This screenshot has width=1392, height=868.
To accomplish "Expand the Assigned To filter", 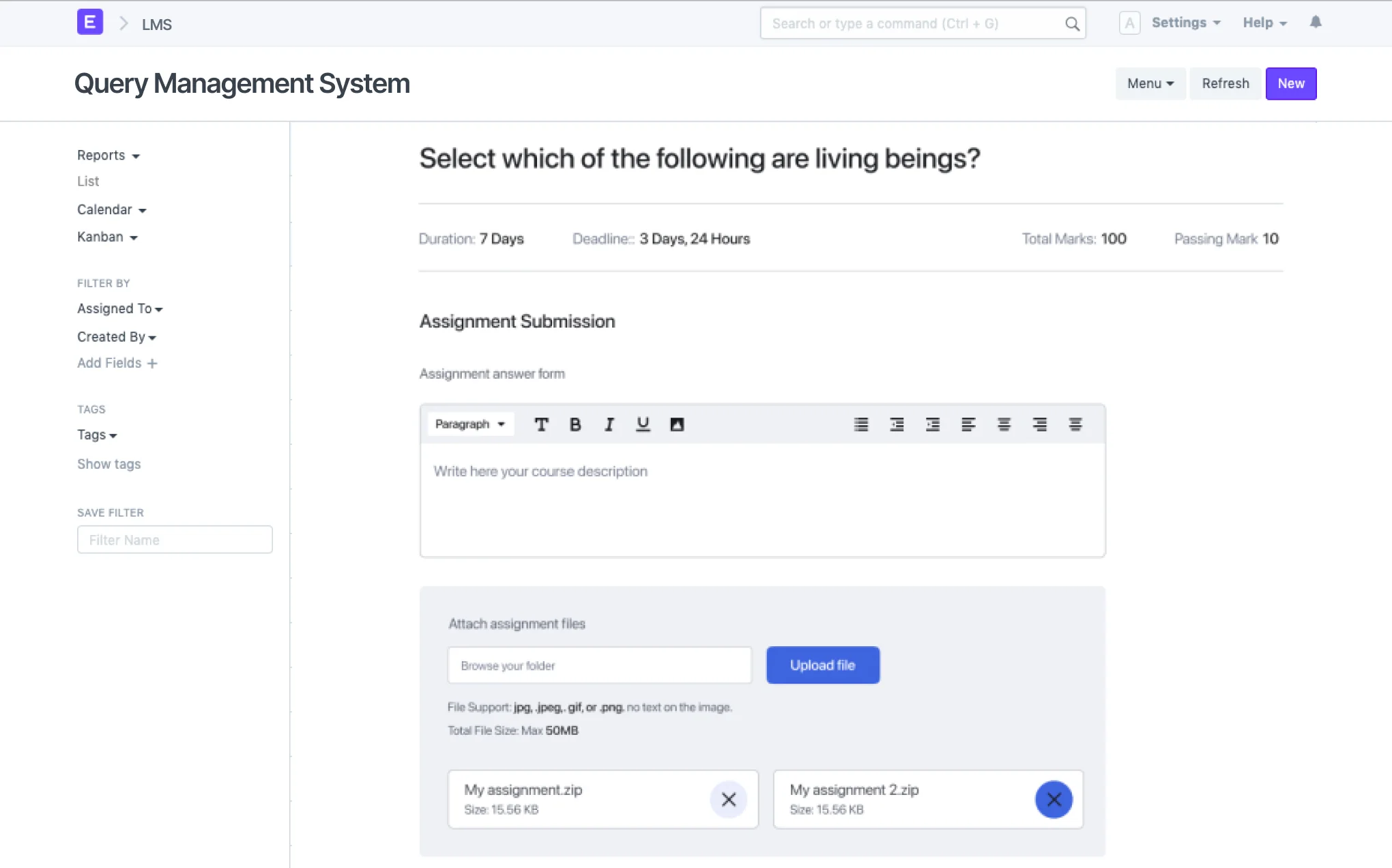I will pos(119,309).
